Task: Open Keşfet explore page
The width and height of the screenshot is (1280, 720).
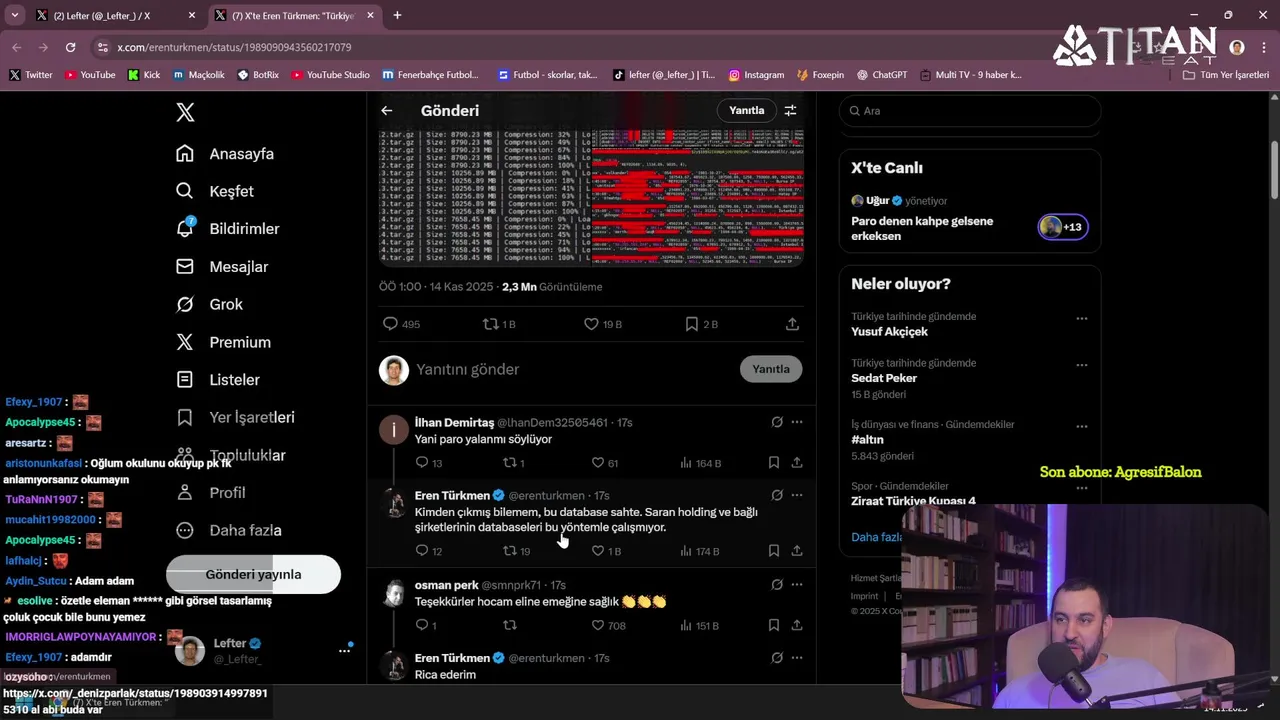Action: 215,191
